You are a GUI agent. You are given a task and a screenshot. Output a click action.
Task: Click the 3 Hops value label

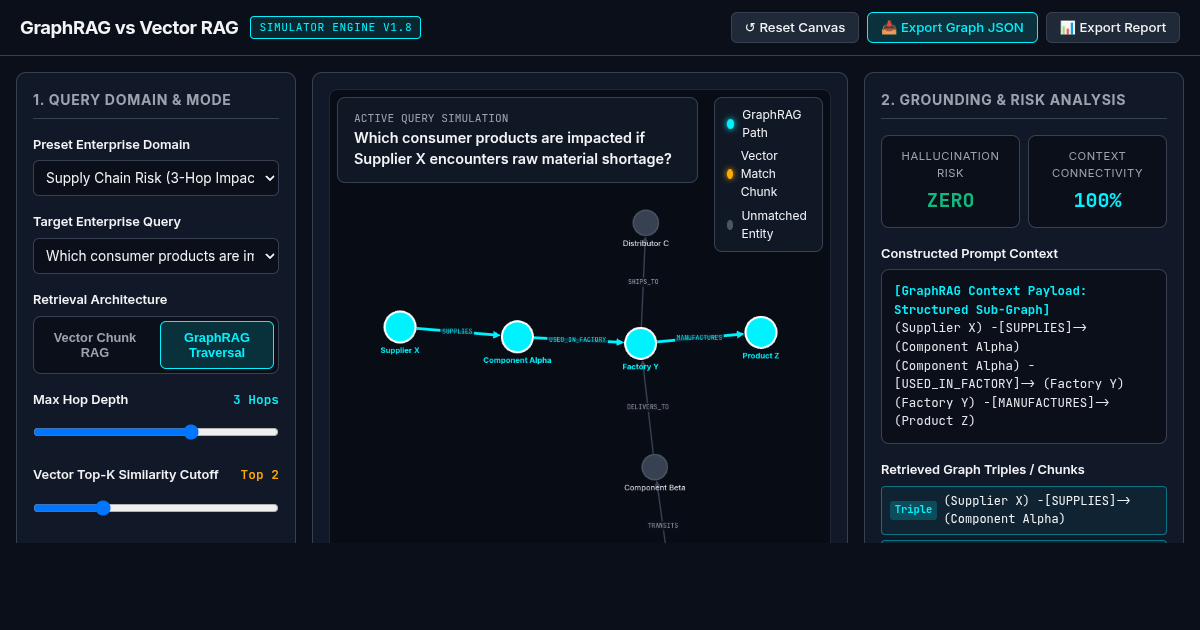[x=256, y=400]
